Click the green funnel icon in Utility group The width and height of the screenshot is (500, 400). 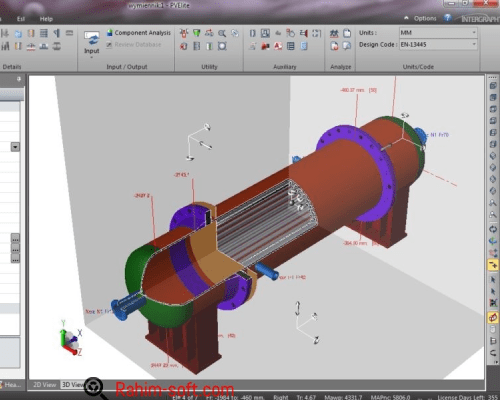point(197,33)
